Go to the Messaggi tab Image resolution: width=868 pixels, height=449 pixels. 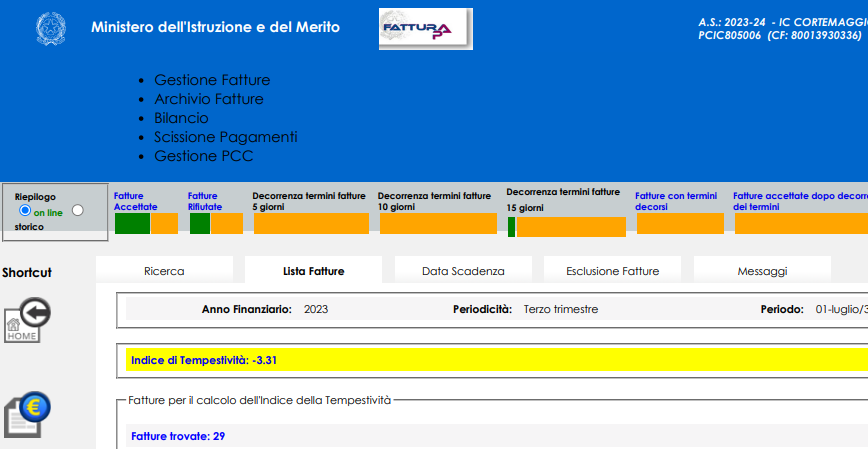pyautogui.click(x=762, y=270)
